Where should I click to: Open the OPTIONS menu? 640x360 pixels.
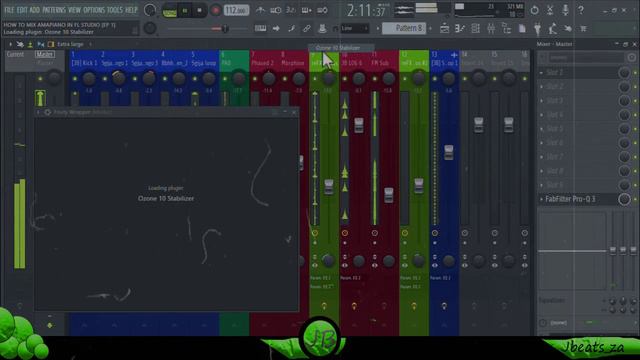94,10
